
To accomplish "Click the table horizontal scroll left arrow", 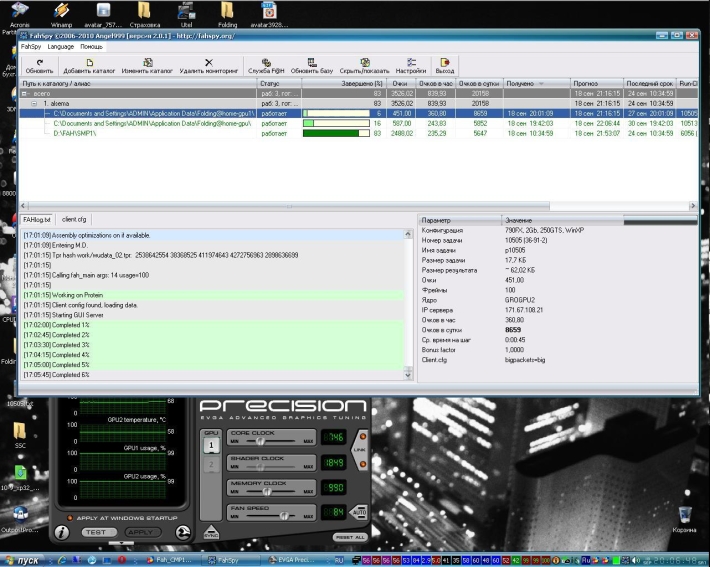I will (24, 206).
